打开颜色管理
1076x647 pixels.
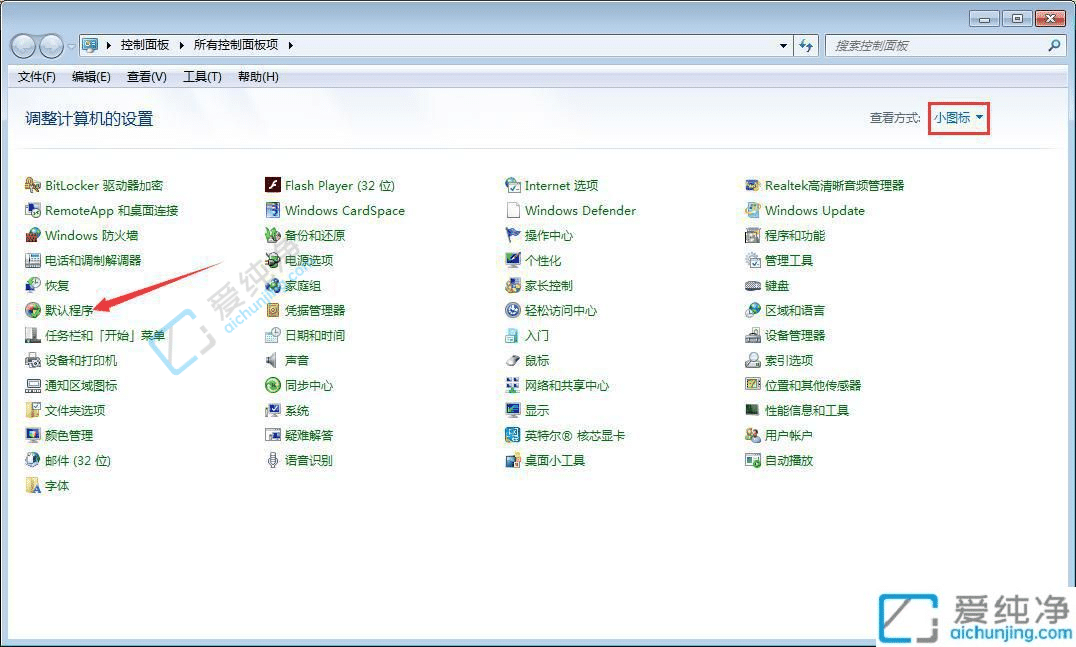coord(70,434)
